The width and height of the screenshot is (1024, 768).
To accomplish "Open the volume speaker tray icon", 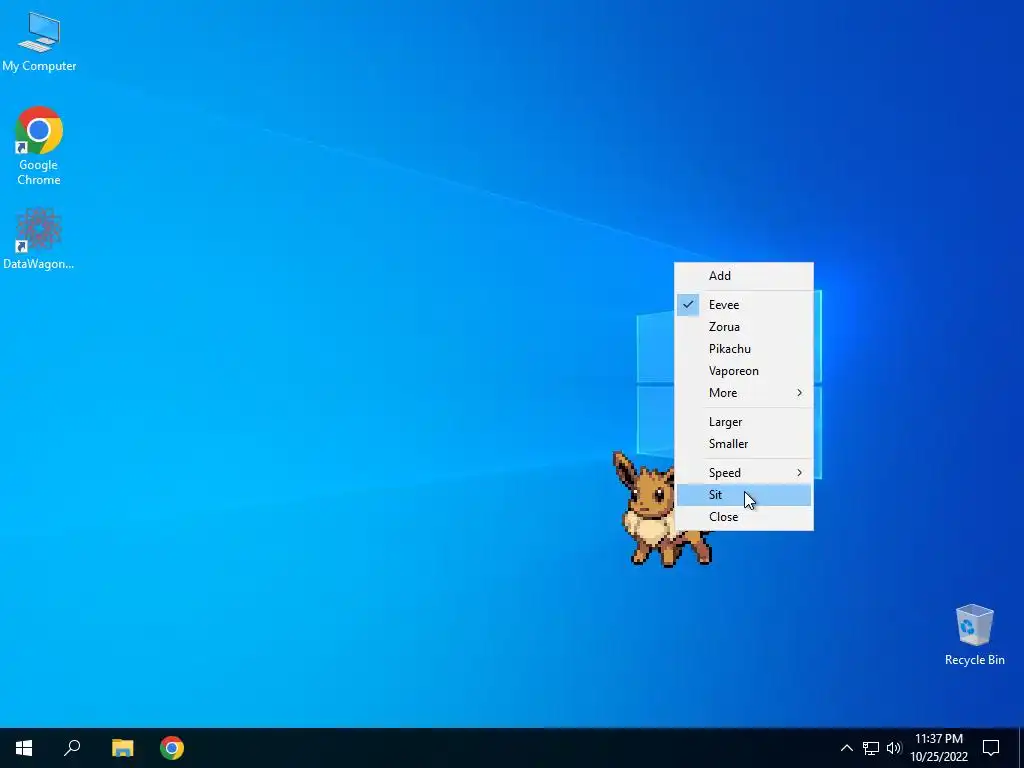I will pyautogui.click(x=894, y=748).
